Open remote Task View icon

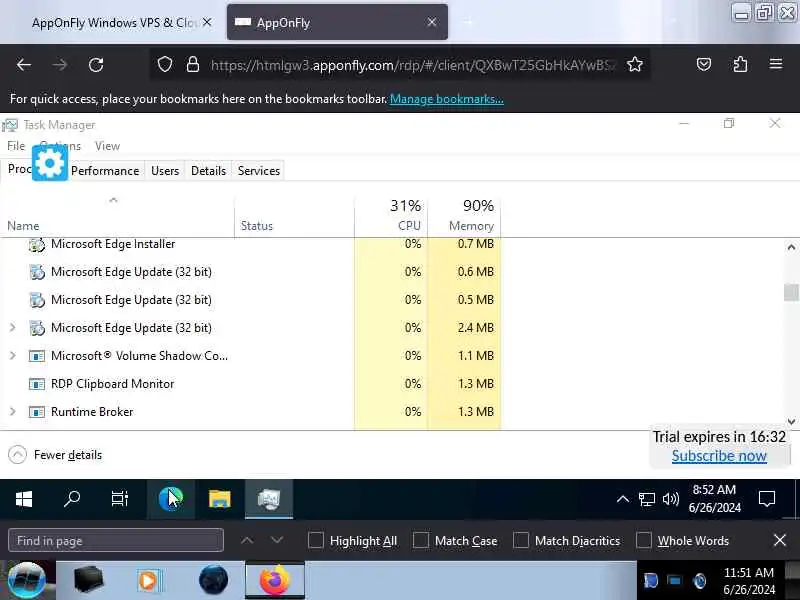[x=119, y=498]
